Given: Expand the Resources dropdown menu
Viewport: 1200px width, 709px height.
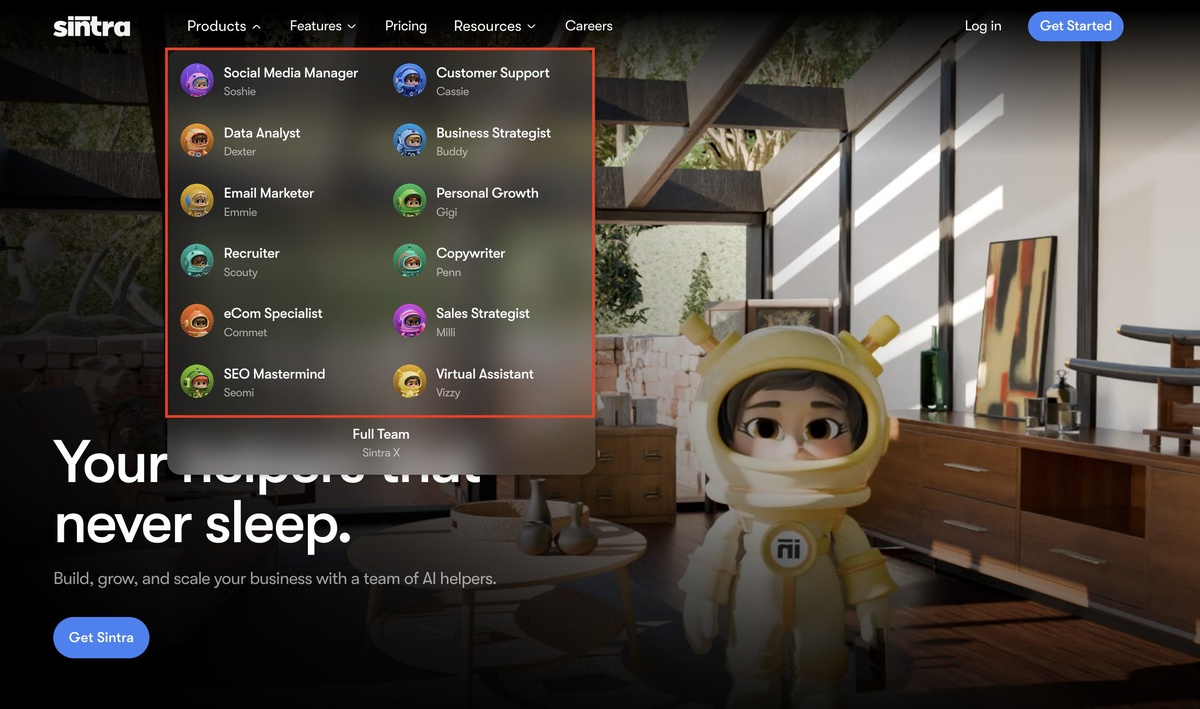Looking at the screenshot, I should [x=495, y=26].
